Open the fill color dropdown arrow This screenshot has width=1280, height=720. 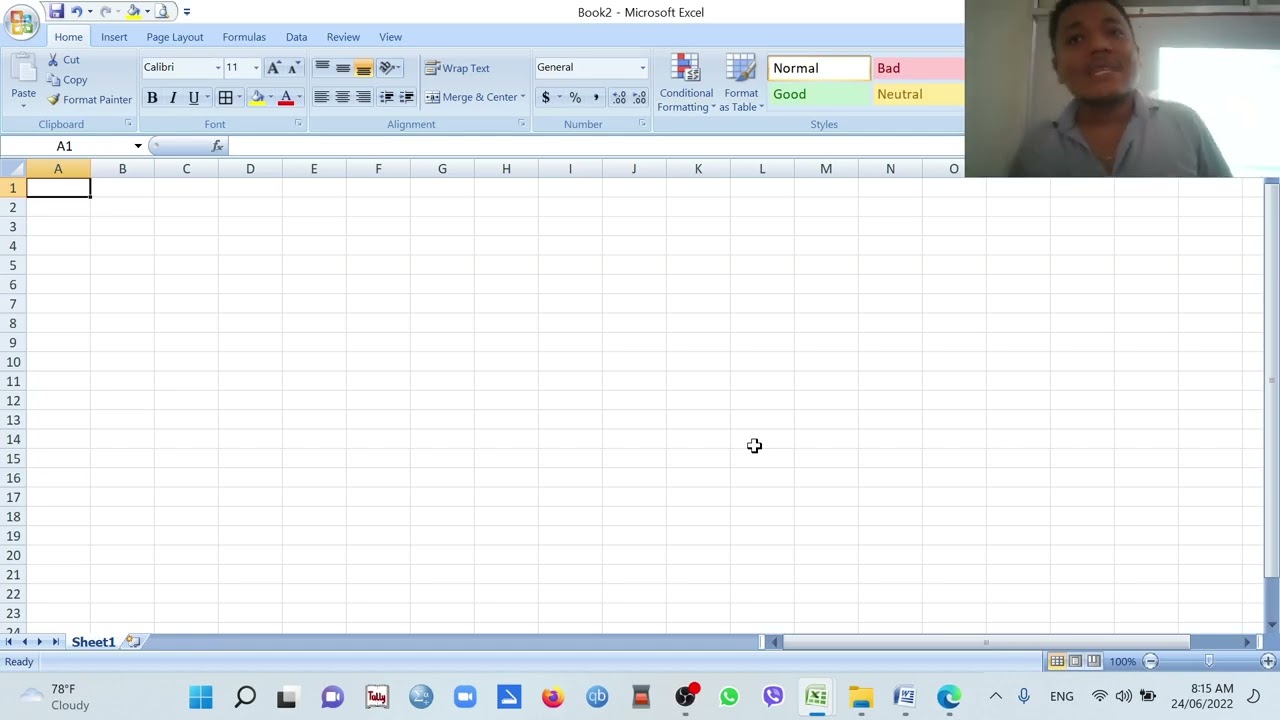coord(271,97)
